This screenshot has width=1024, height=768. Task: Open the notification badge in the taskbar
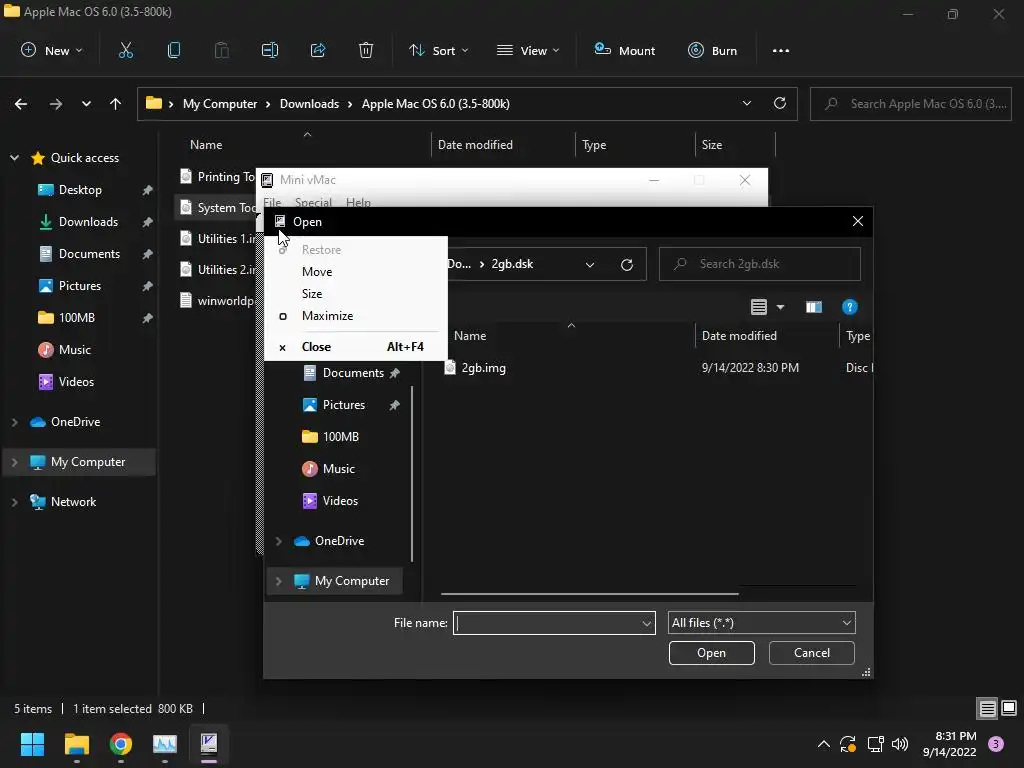point(996,744)
